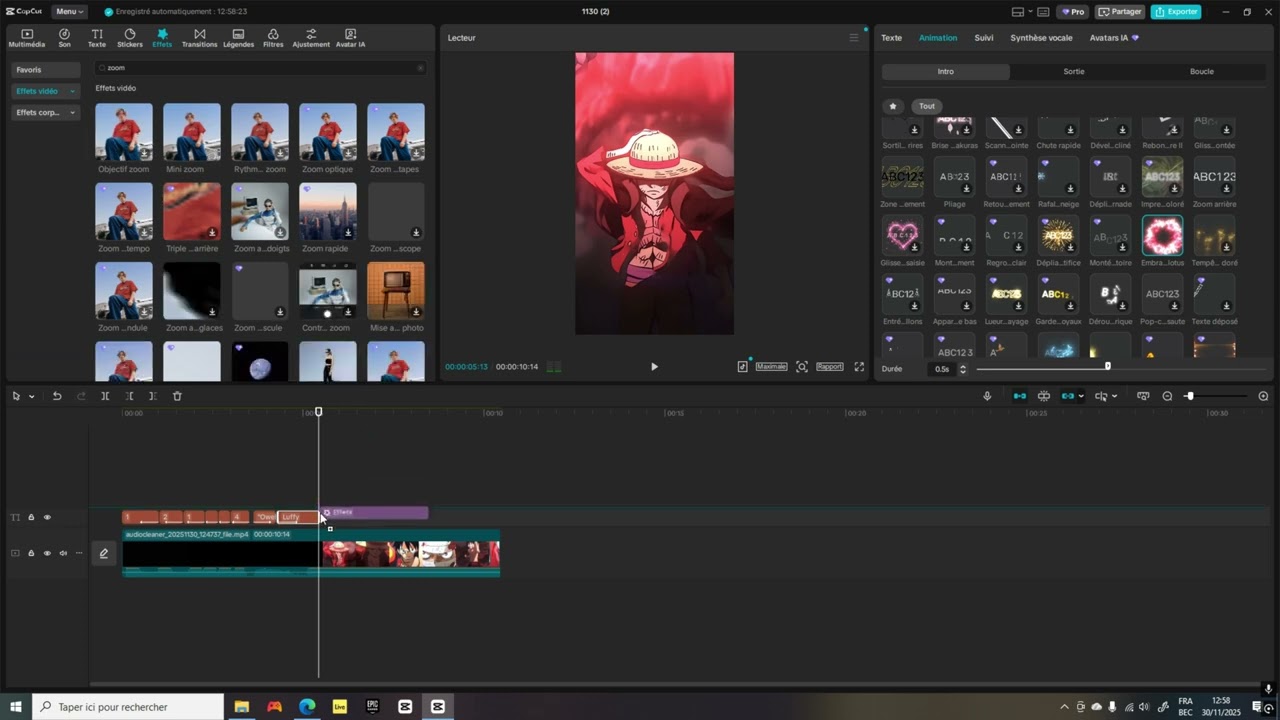Viewport: 1280px width, 720px height.
Task: Open the Menu dropdown
Action: point(69,12)
